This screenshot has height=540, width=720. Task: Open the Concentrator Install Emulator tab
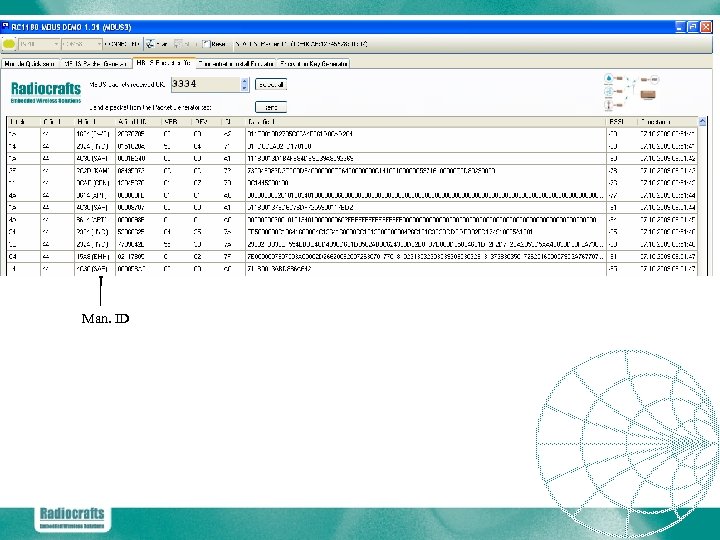pos(236,64)
